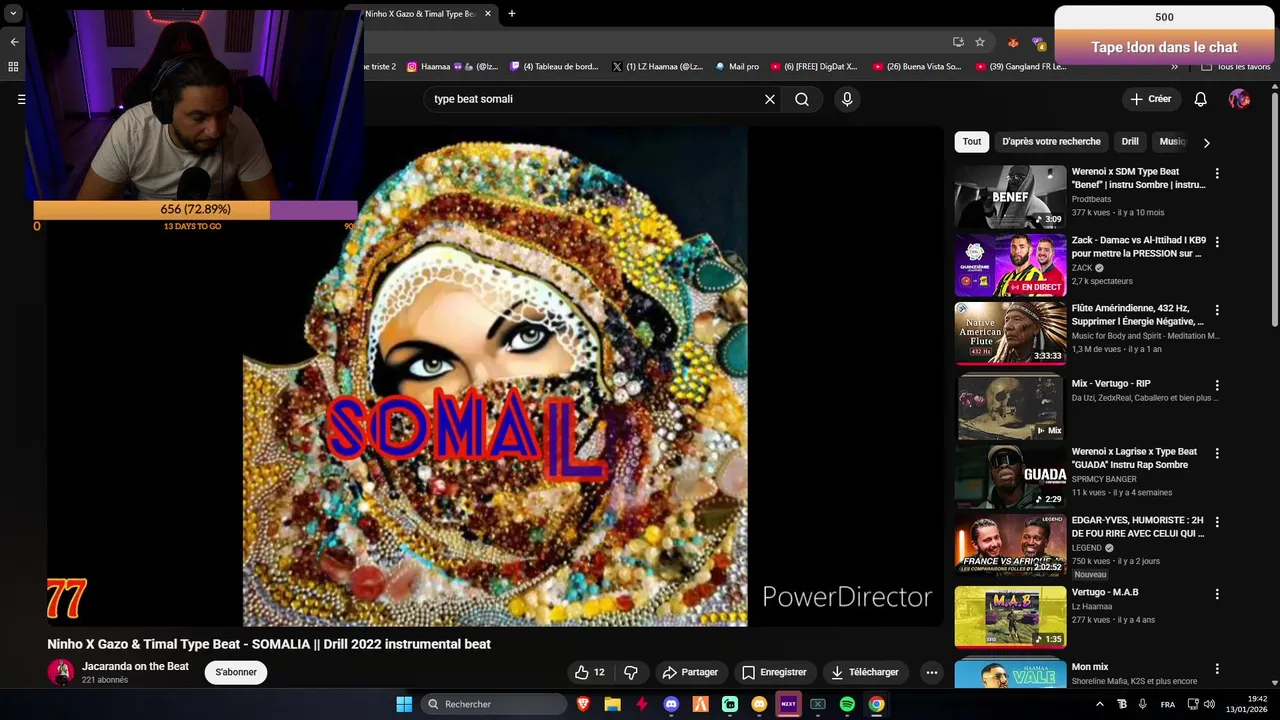Screen dimensions: 1280x720
Task: Open the Native American Flute thumbnail
Action: tap(1010, 334)
